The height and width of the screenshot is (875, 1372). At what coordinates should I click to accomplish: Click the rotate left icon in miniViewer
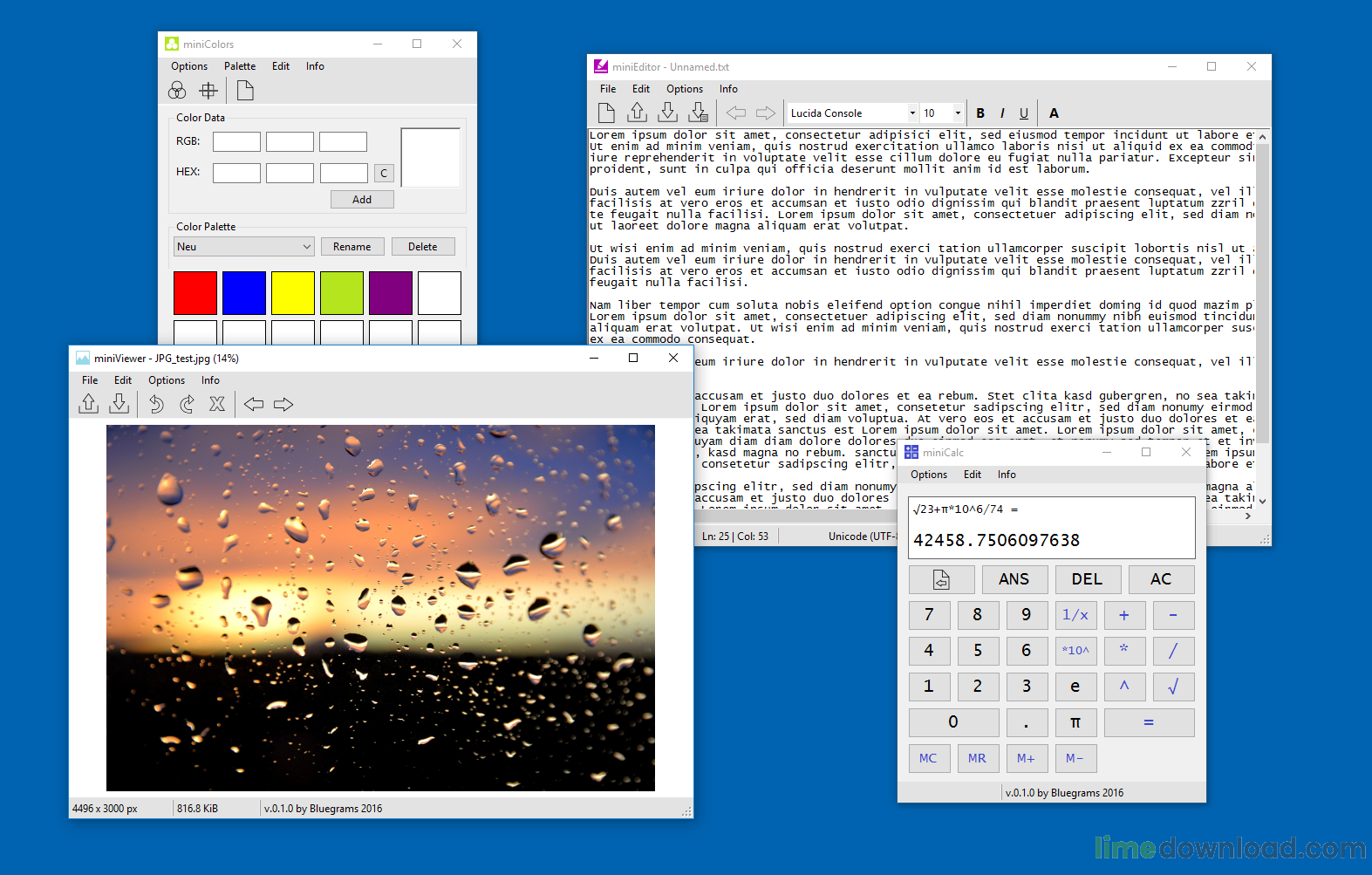click(156, 404)
